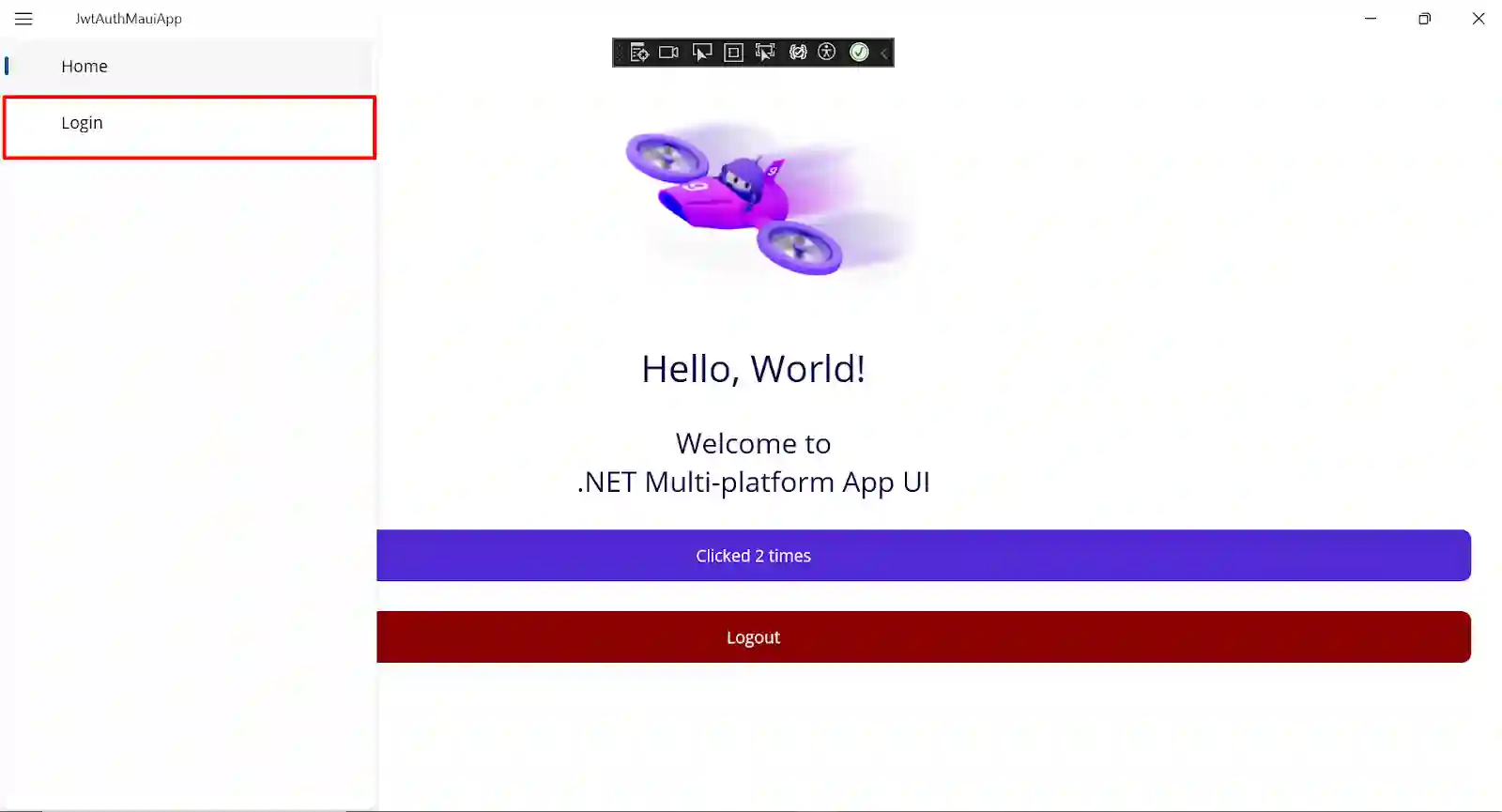The height and width of the screenshot is (812, 1502).
Task: Click the dotnet bot drone image
Action: tap(765, 199)
